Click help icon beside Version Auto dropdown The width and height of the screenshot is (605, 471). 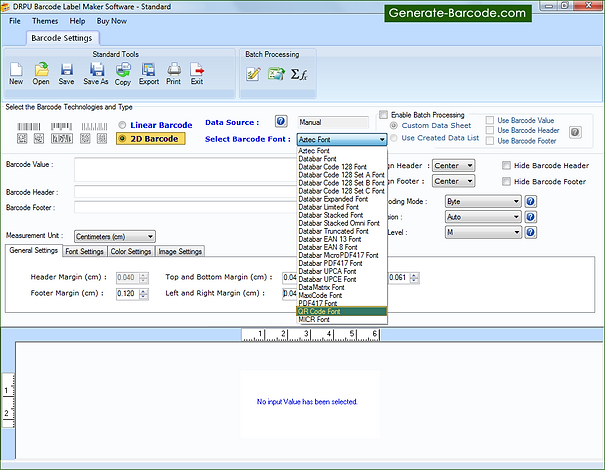(x=531, y=217)
